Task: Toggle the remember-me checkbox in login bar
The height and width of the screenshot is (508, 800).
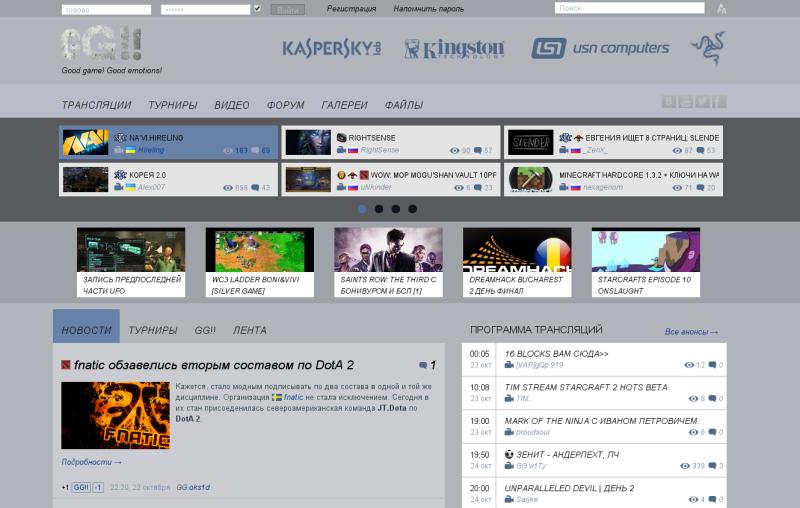Action: (257, 8)
